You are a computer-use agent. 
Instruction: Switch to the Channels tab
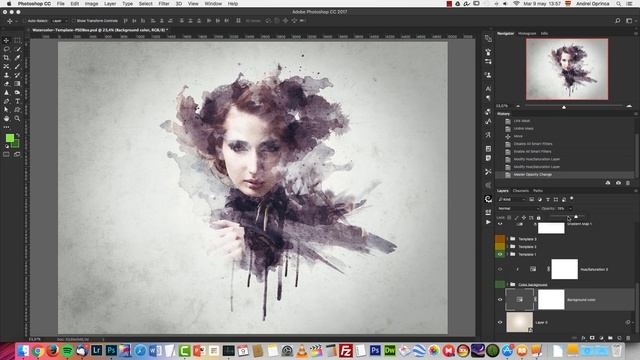point(520,191)
